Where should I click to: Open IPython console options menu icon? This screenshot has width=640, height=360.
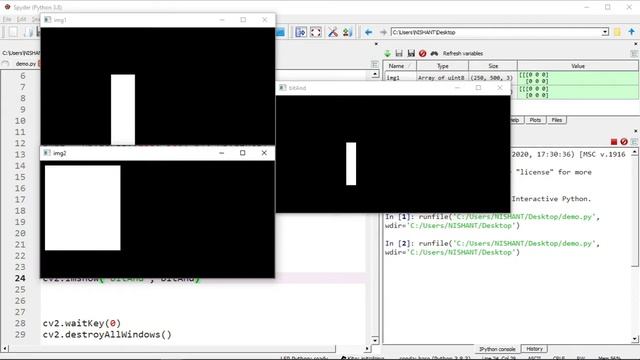(634, 142)
